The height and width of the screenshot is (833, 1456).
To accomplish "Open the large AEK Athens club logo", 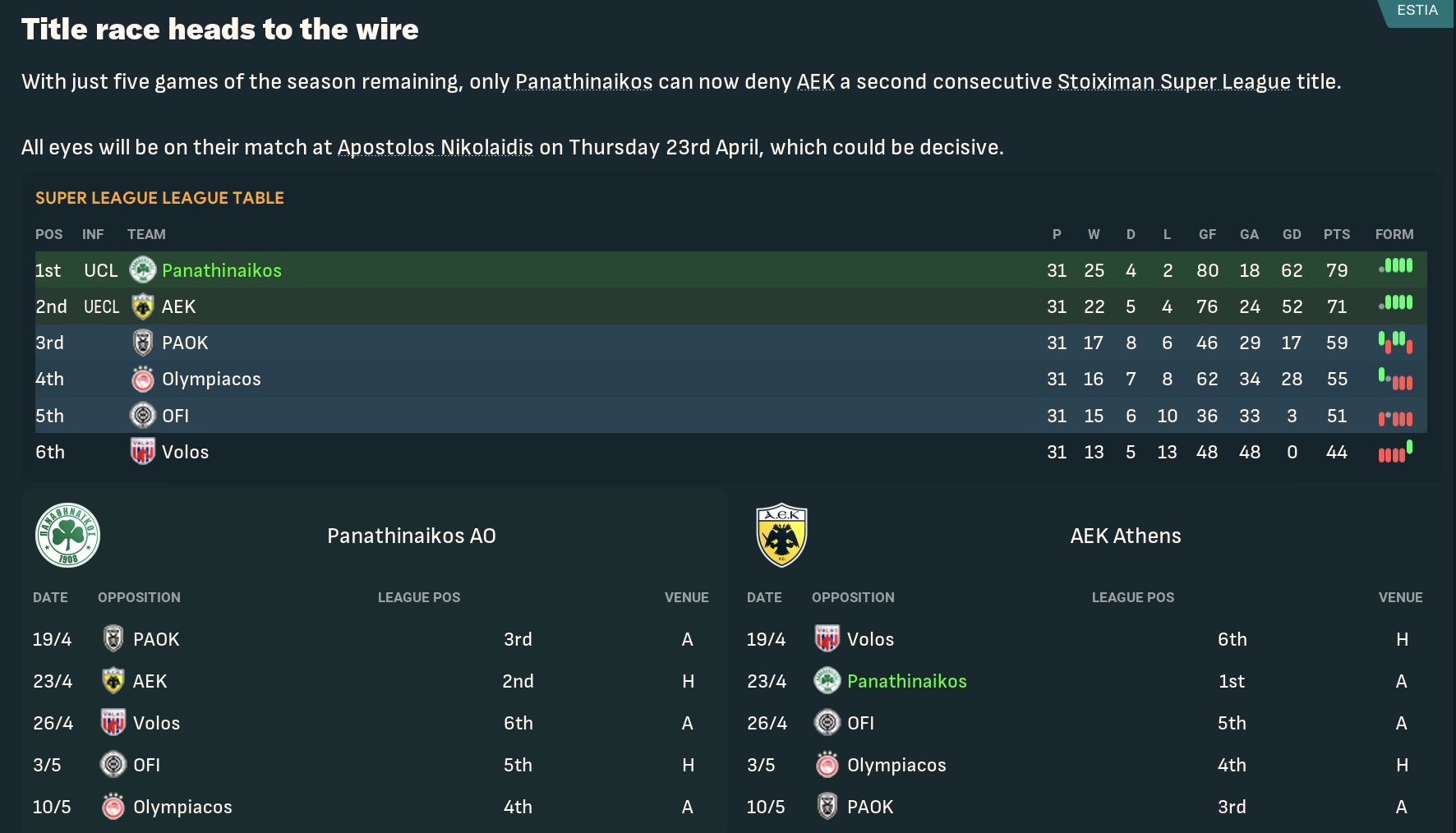I will coord(781,536).
